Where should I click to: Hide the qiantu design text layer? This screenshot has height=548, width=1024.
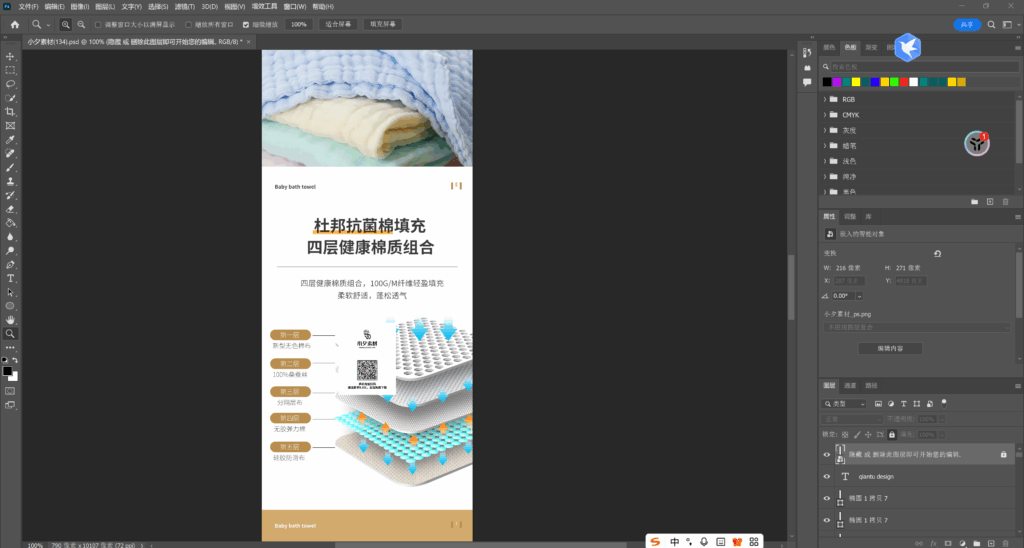(x=826, y=476)
